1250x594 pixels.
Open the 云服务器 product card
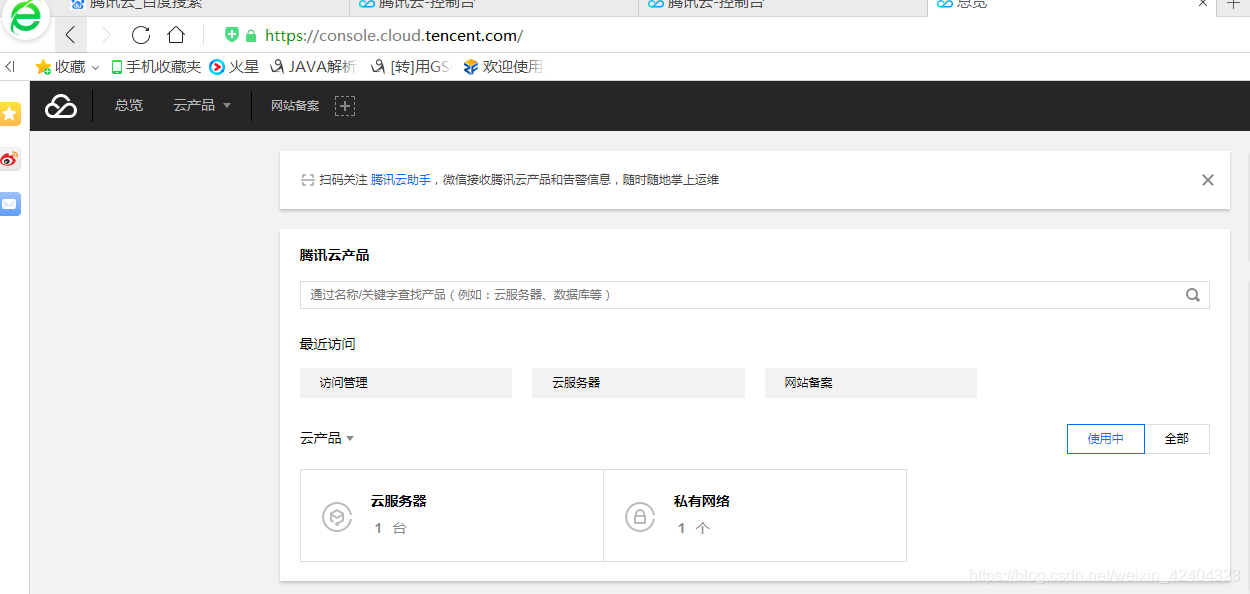click(x=452, y=515)
